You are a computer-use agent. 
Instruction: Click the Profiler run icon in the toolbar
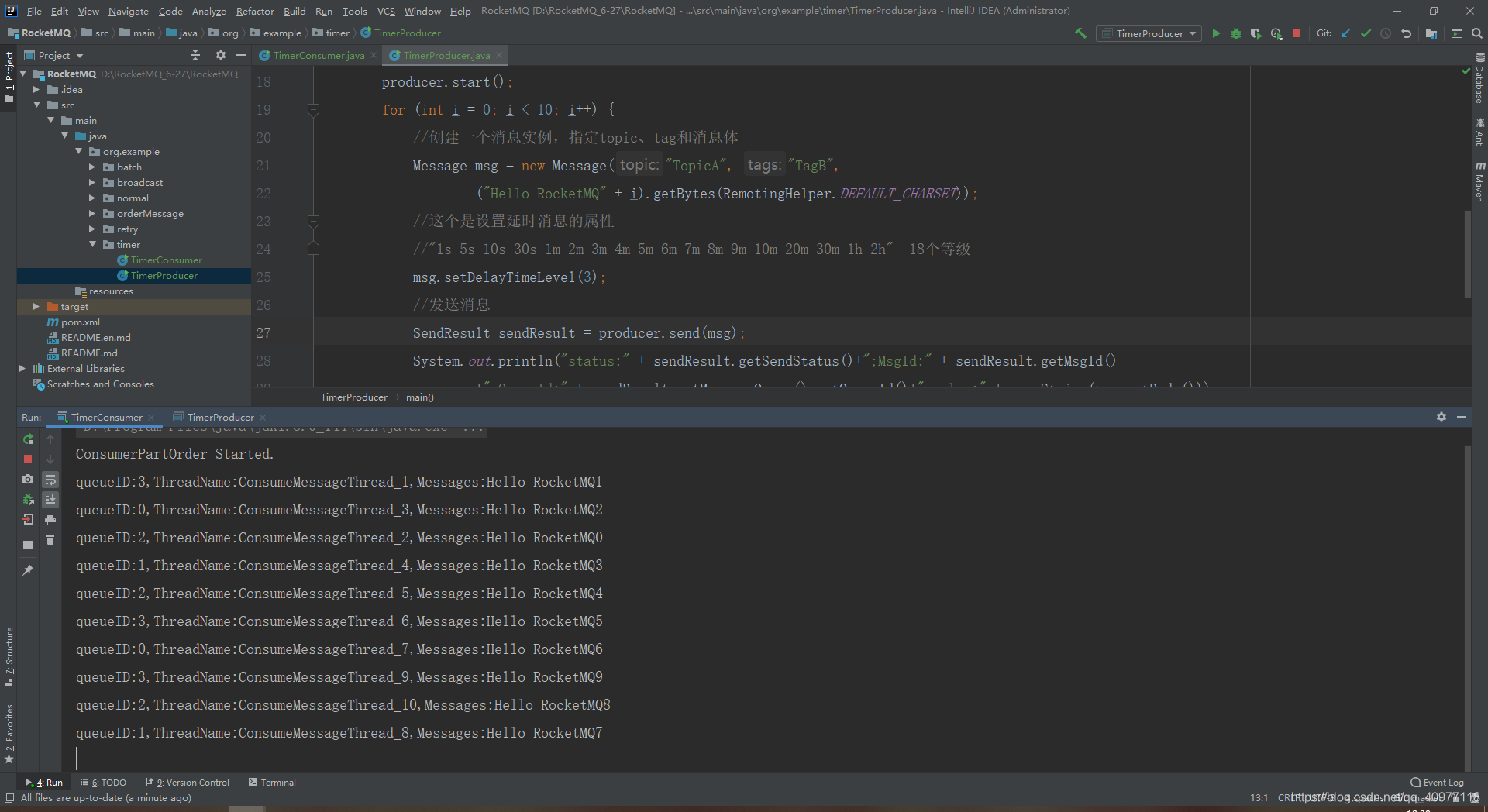(1276, 33)
